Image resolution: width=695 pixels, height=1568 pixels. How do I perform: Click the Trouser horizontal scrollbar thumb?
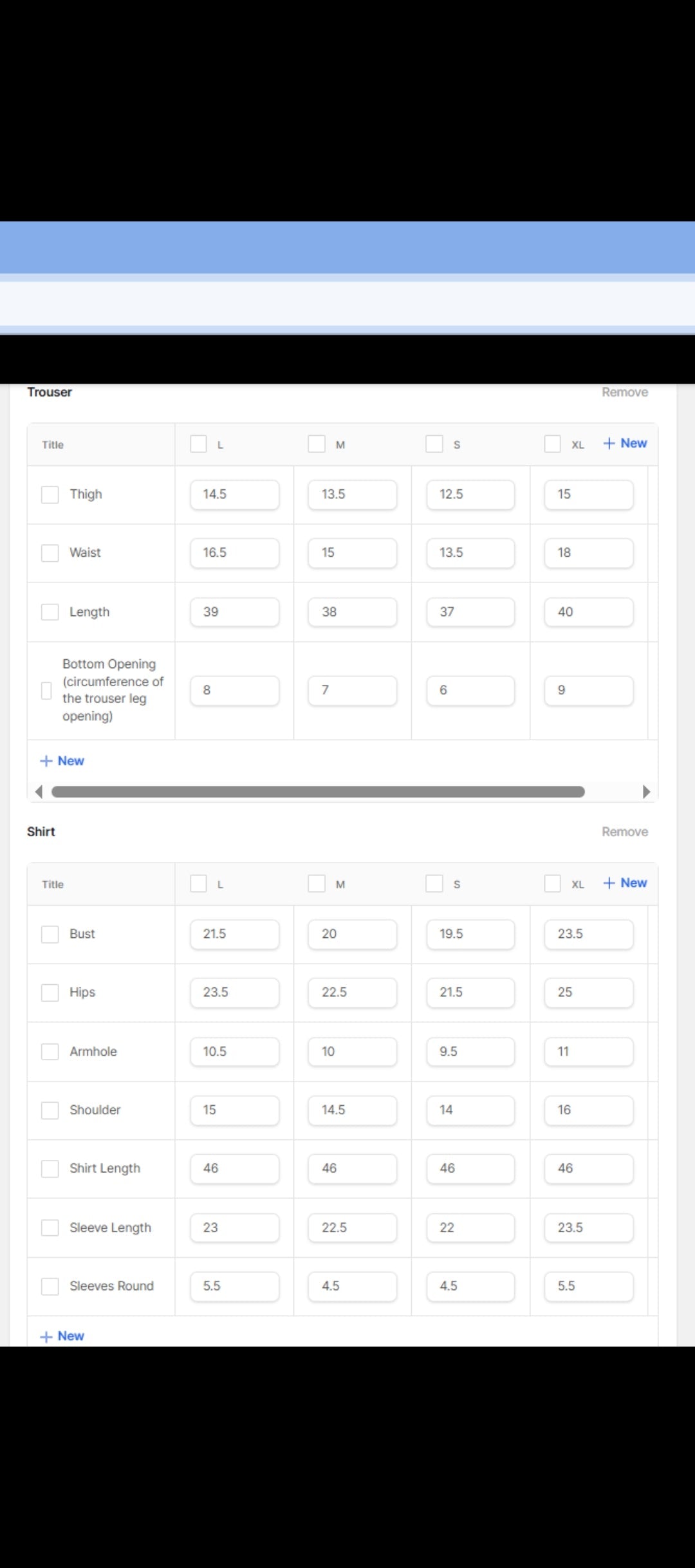(318, 792)
